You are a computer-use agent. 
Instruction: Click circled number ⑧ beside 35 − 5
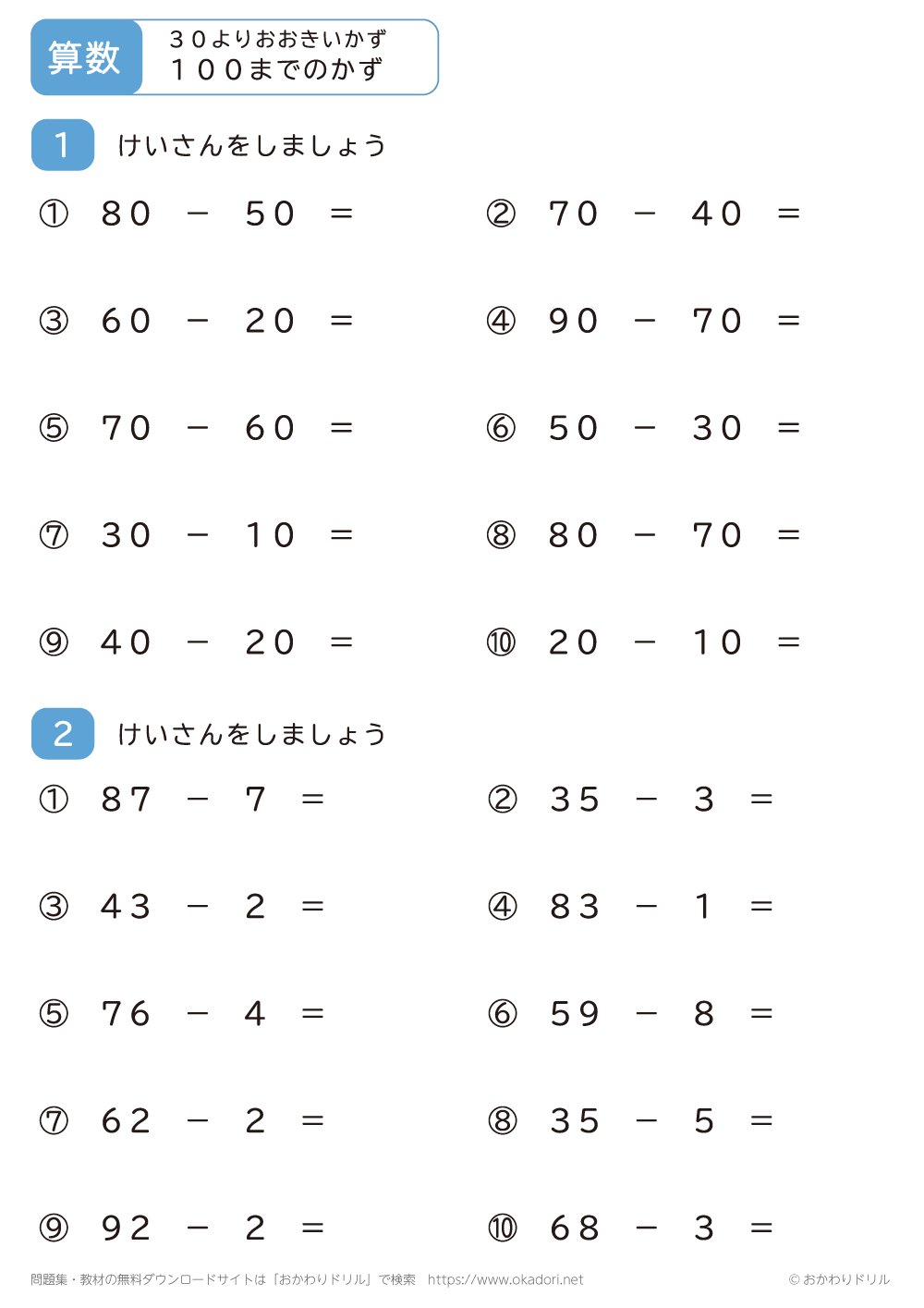(x=503, y=1121)
